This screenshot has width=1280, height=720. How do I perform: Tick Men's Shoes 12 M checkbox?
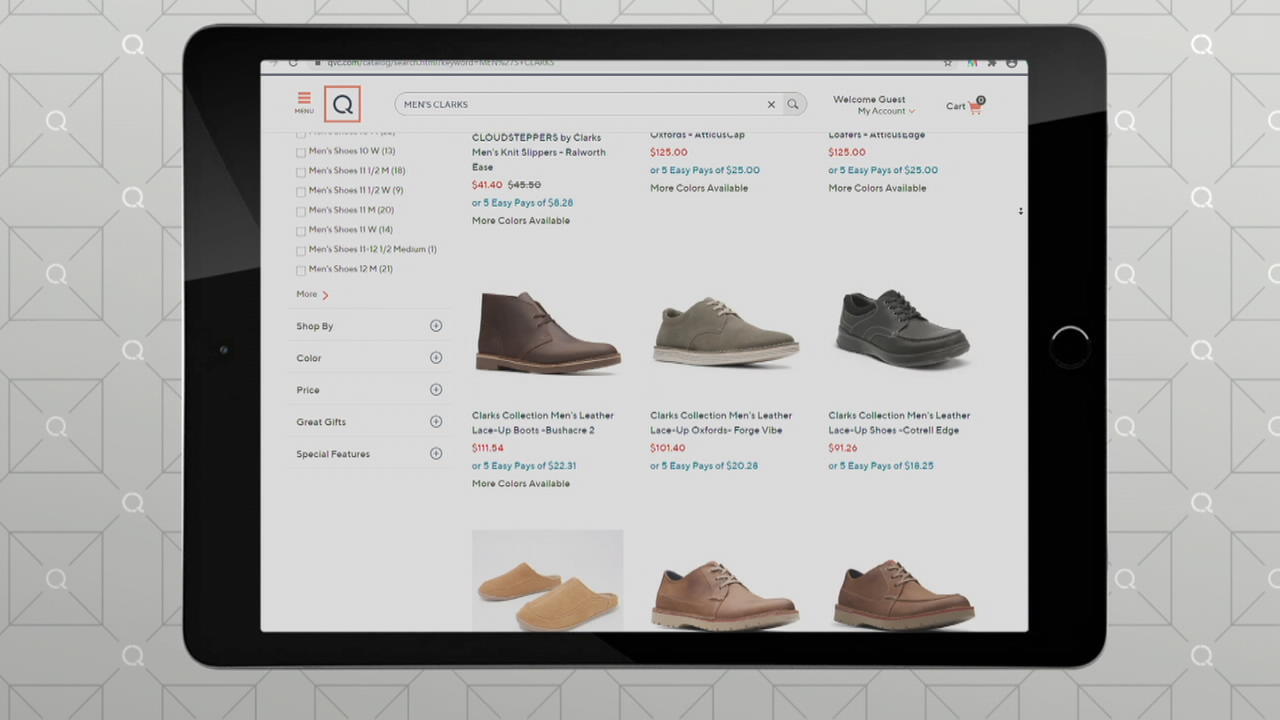[x=301, y=270]
